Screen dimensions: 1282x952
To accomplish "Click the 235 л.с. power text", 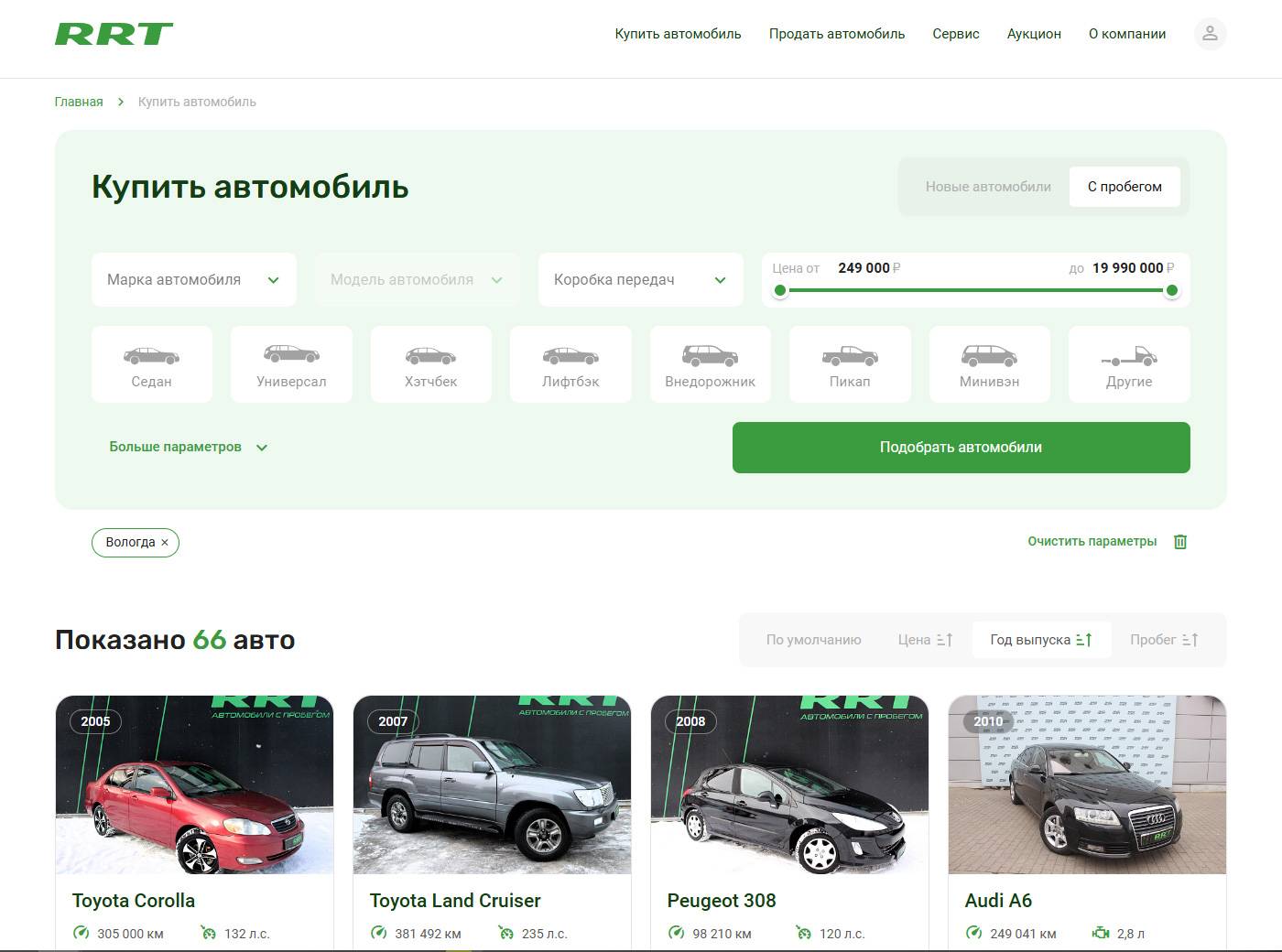I will coord(545,934).
